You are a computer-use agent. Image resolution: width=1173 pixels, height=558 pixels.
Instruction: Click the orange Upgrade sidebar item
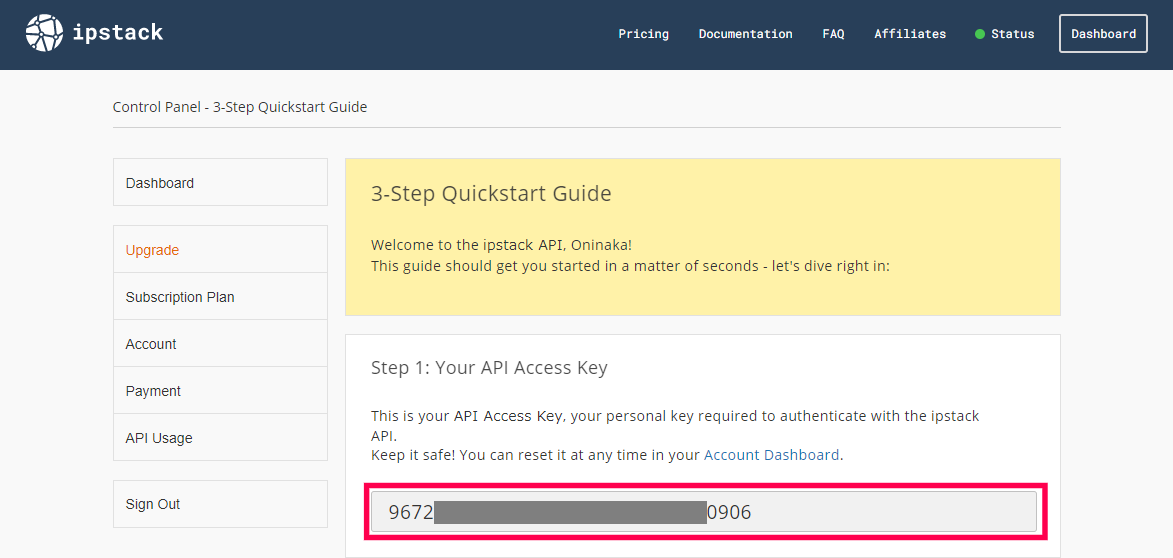[x=220, y=249]
